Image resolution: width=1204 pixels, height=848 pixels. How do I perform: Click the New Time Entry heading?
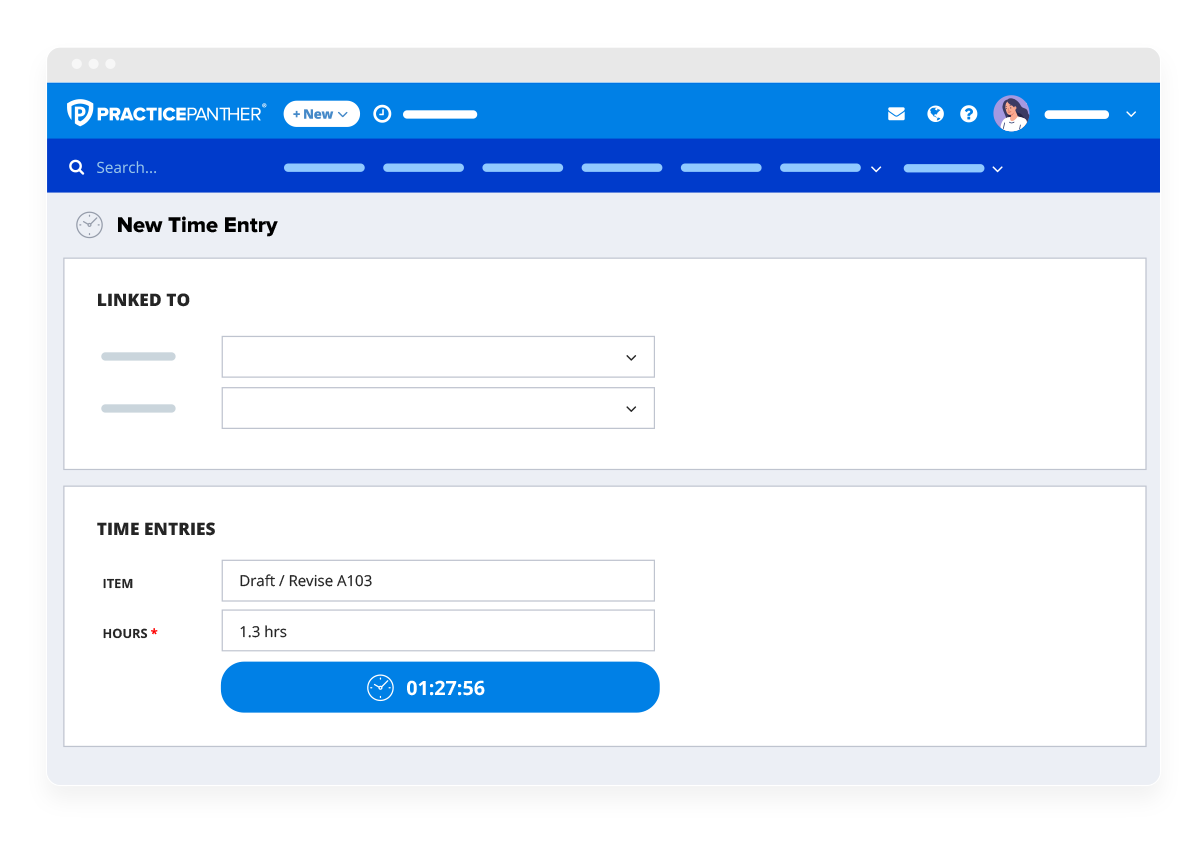(197, 225)
